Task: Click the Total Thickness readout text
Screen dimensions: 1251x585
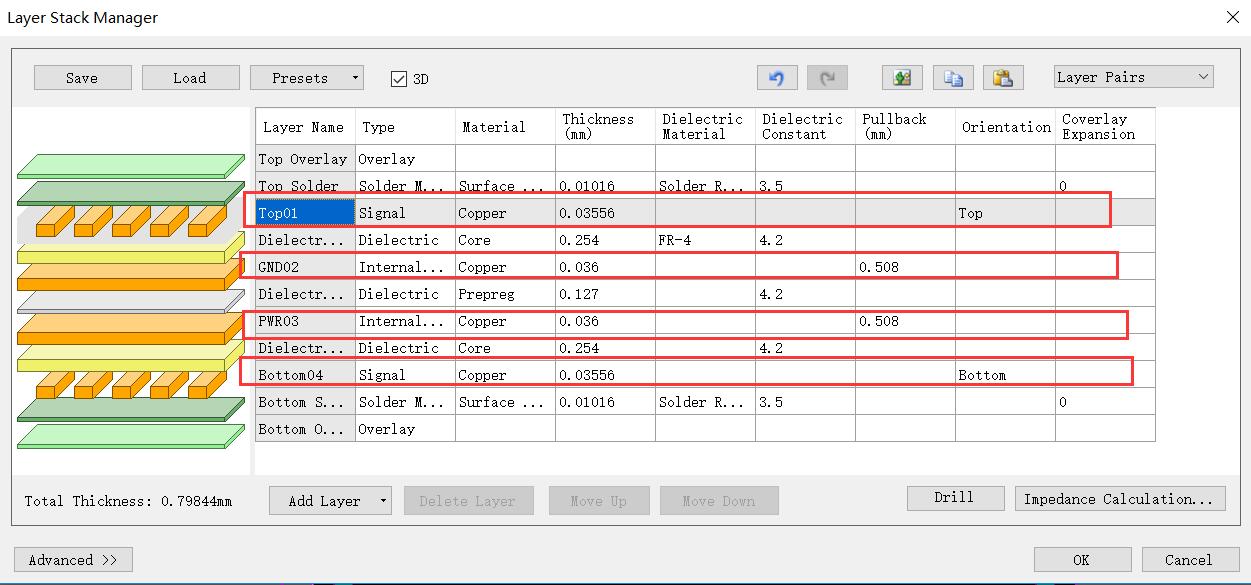Action: click(x=128, y=501)
